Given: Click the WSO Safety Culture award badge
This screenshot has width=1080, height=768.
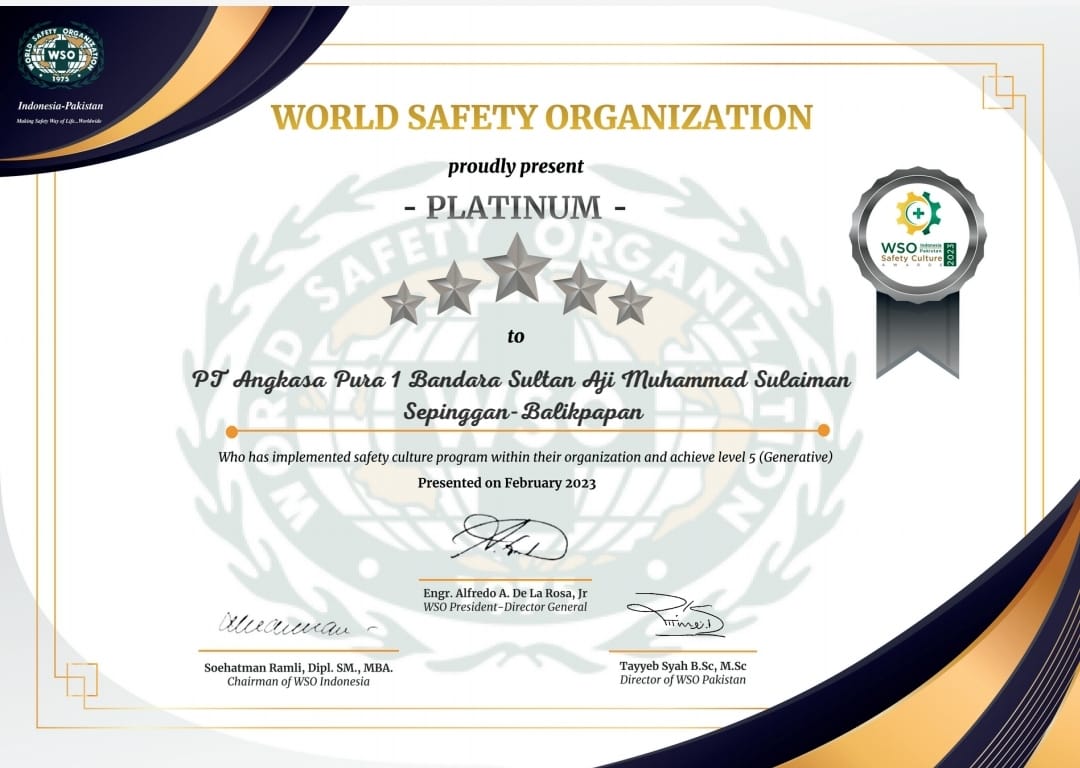Looking at the screenshot, I should (x=917, y=236).
